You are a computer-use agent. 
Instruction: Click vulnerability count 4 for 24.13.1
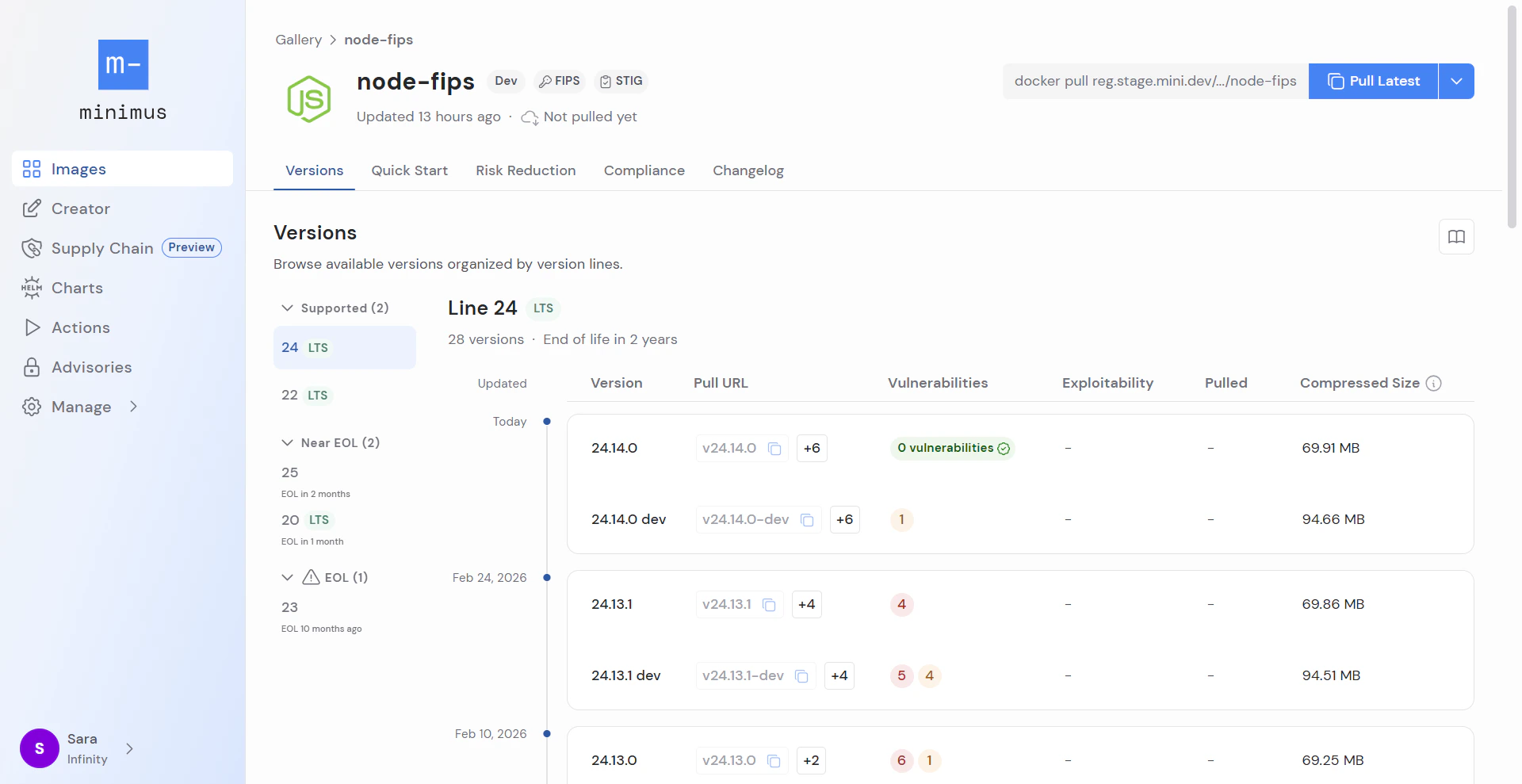(x=901, y=604)
